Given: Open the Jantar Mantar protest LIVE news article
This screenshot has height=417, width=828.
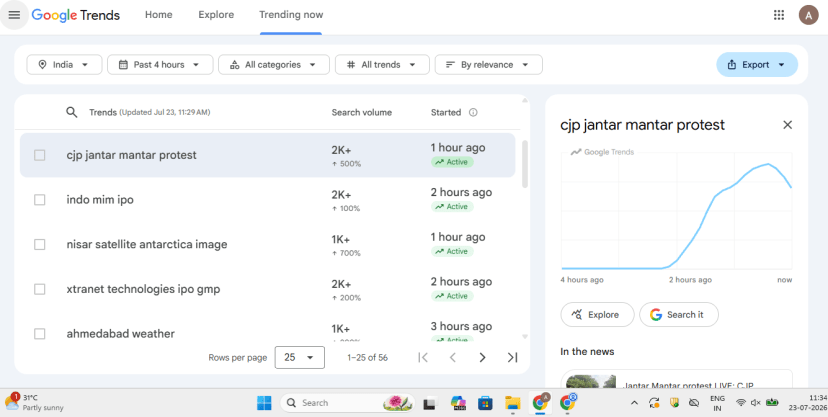Looking at the screenshot, I should [676, 378].
